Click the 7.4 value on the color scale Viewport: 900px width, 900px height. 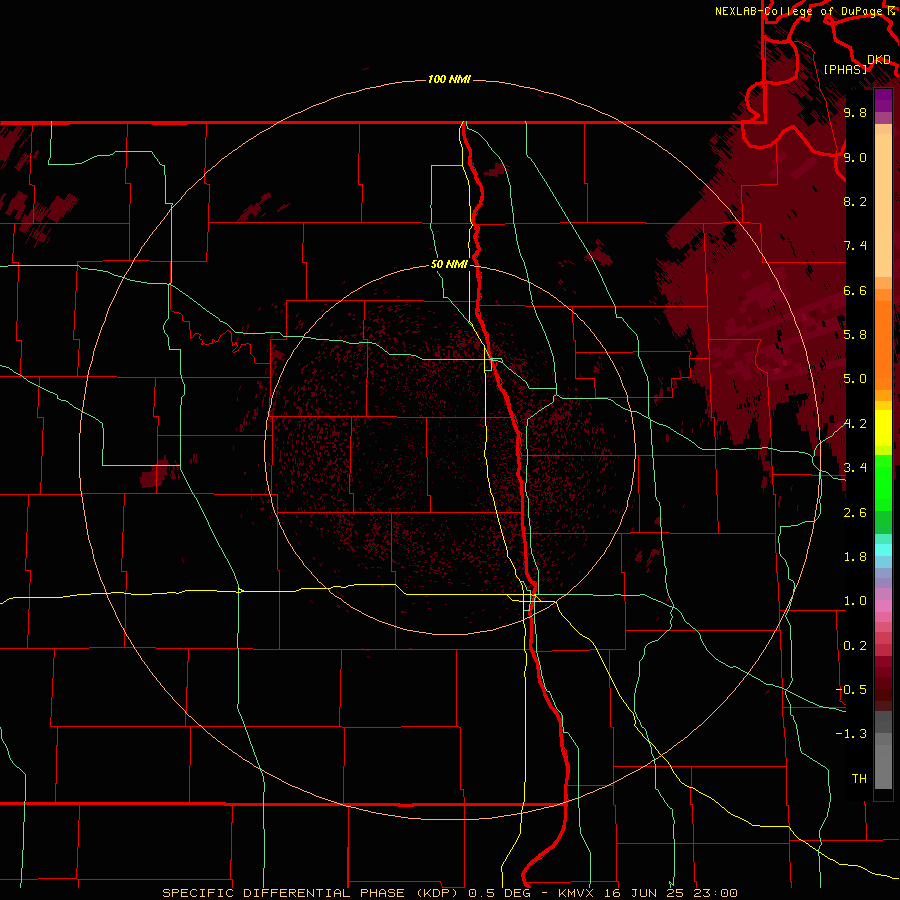coord(855,246)
